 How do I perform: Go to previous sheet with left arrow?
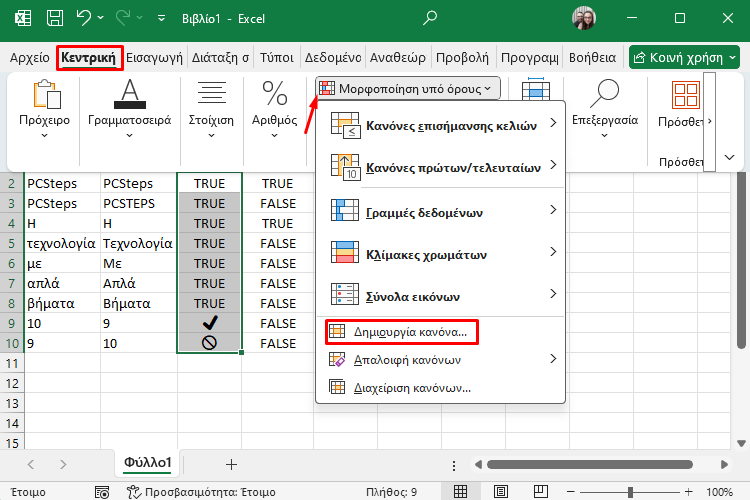pos(31,464)
